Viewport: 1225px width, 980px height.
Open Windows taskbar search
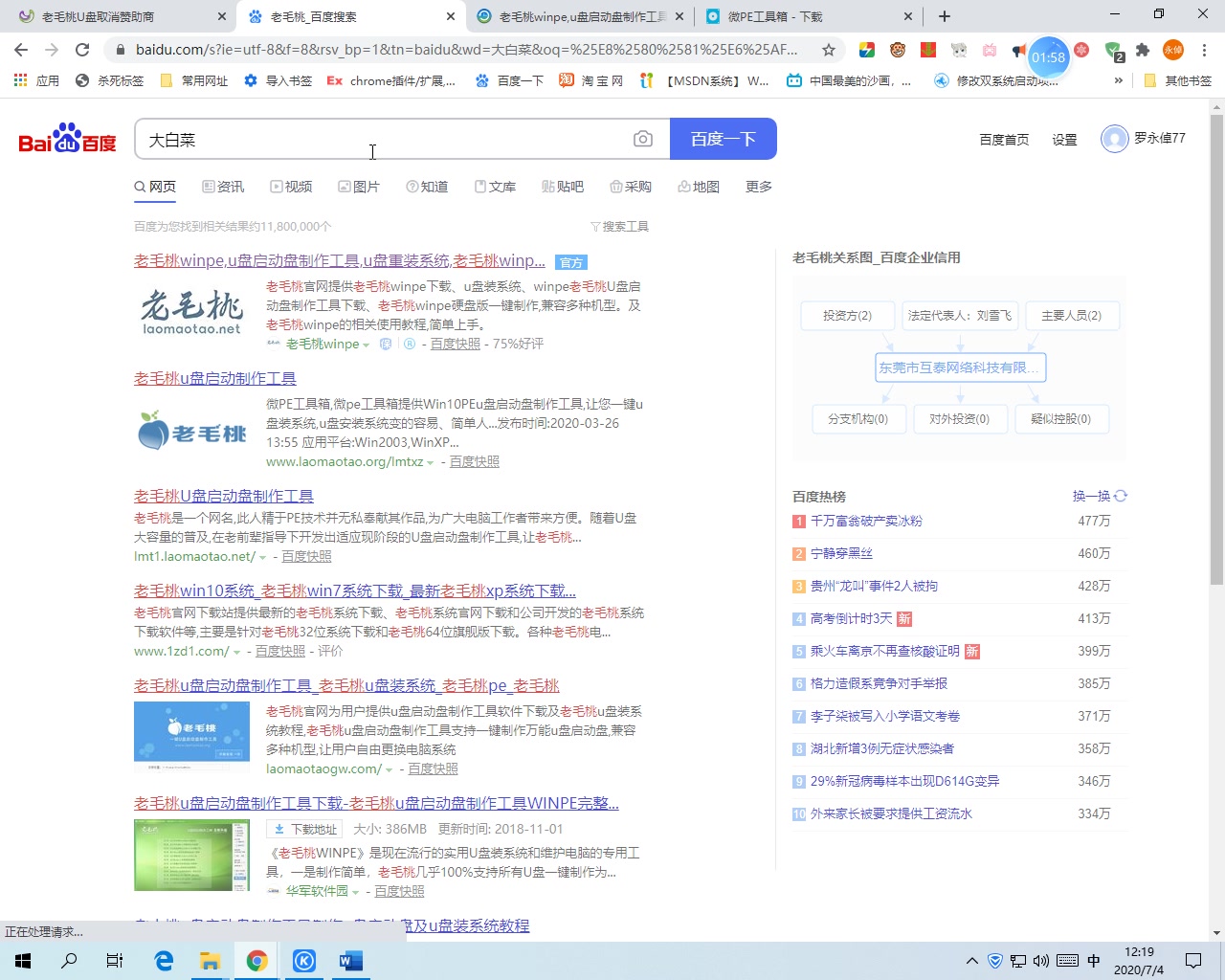coord(69,961)
